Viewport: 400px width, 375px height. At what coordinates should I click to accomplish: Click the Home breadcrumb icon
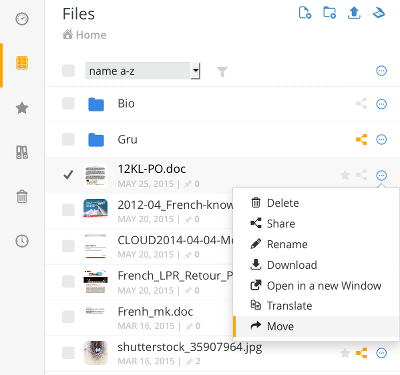(68, 34)
